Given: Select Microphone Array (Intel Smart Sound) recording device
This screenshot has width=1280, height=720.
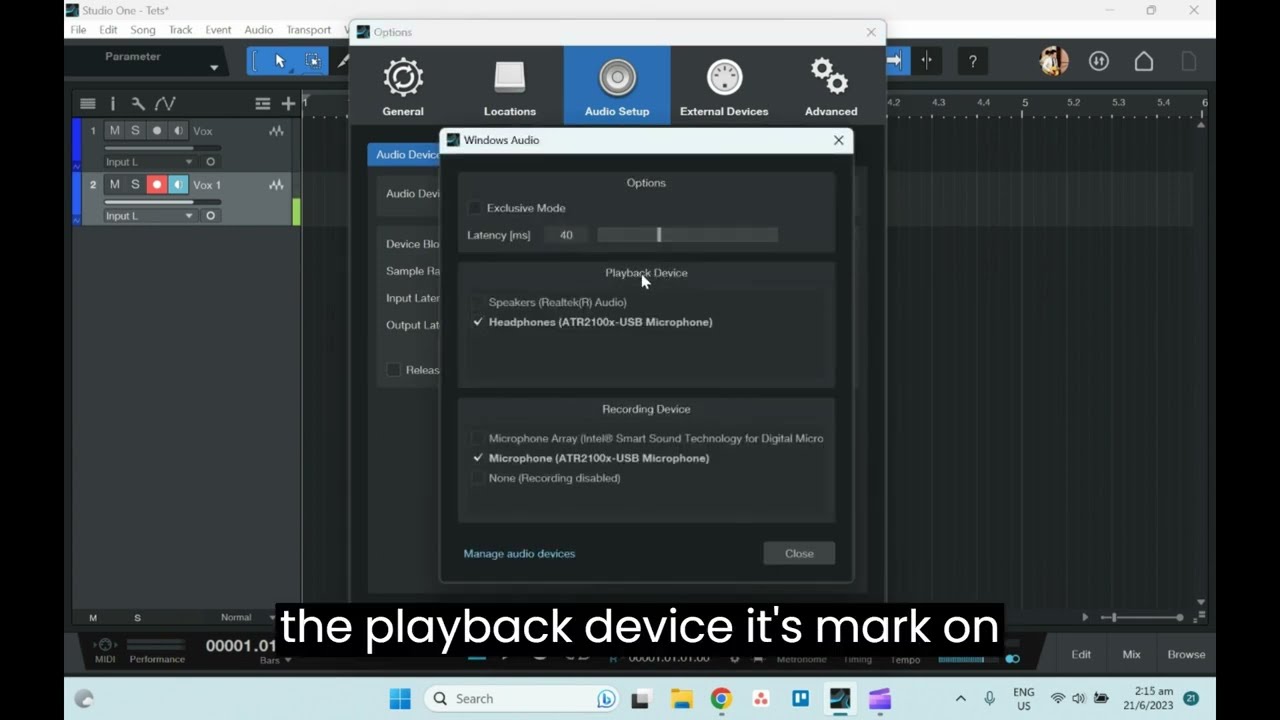Looking at the screenshot, I should 656,438.
